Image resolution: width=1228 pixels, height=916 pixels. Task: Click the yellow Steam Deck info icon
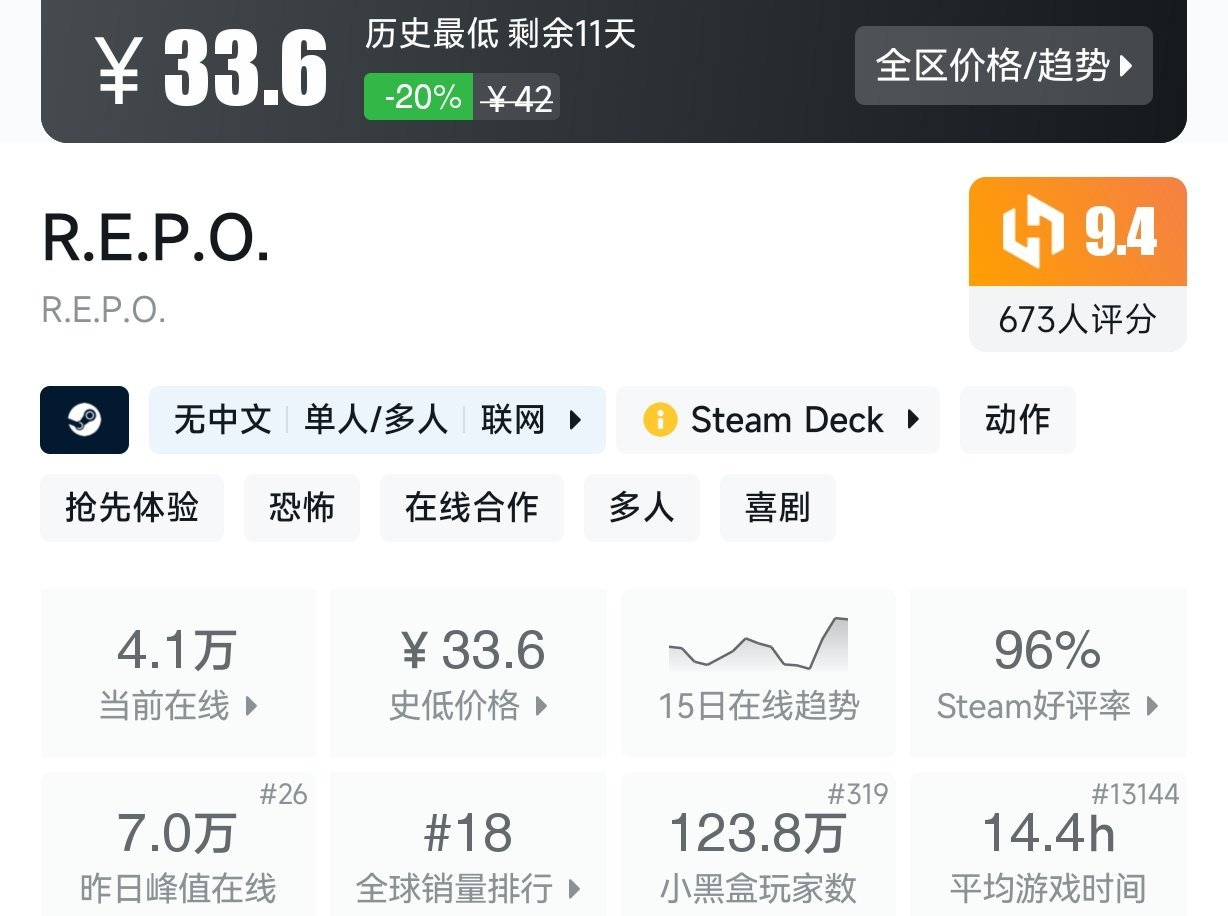coord(660,420)
